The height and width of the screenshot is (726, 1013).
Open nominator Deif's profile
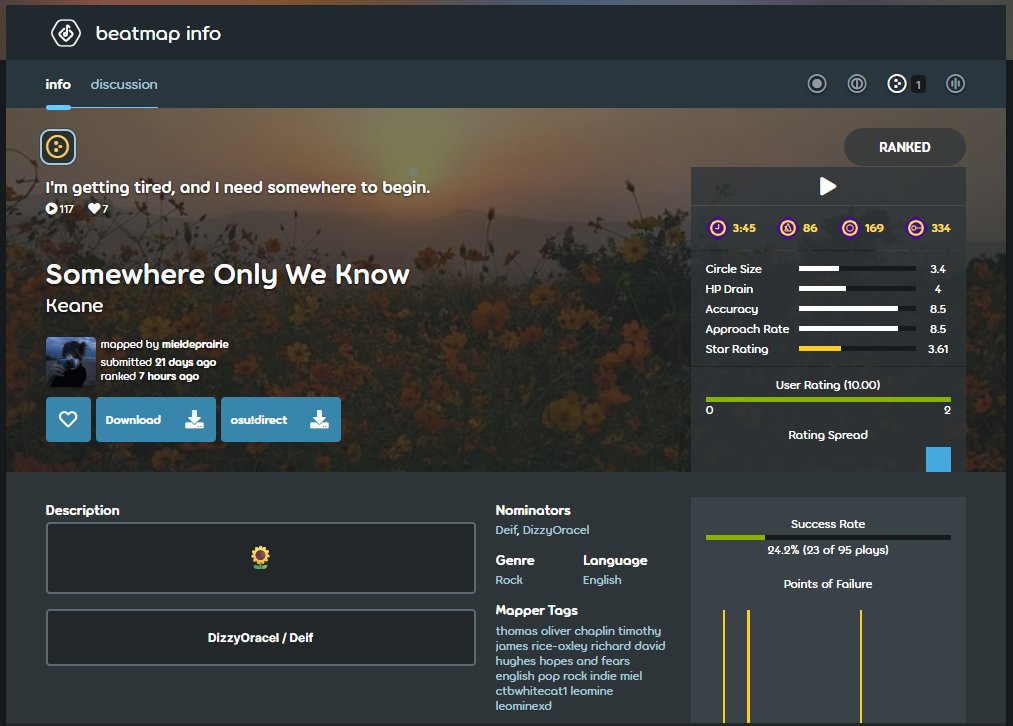[x=506, y=530]
